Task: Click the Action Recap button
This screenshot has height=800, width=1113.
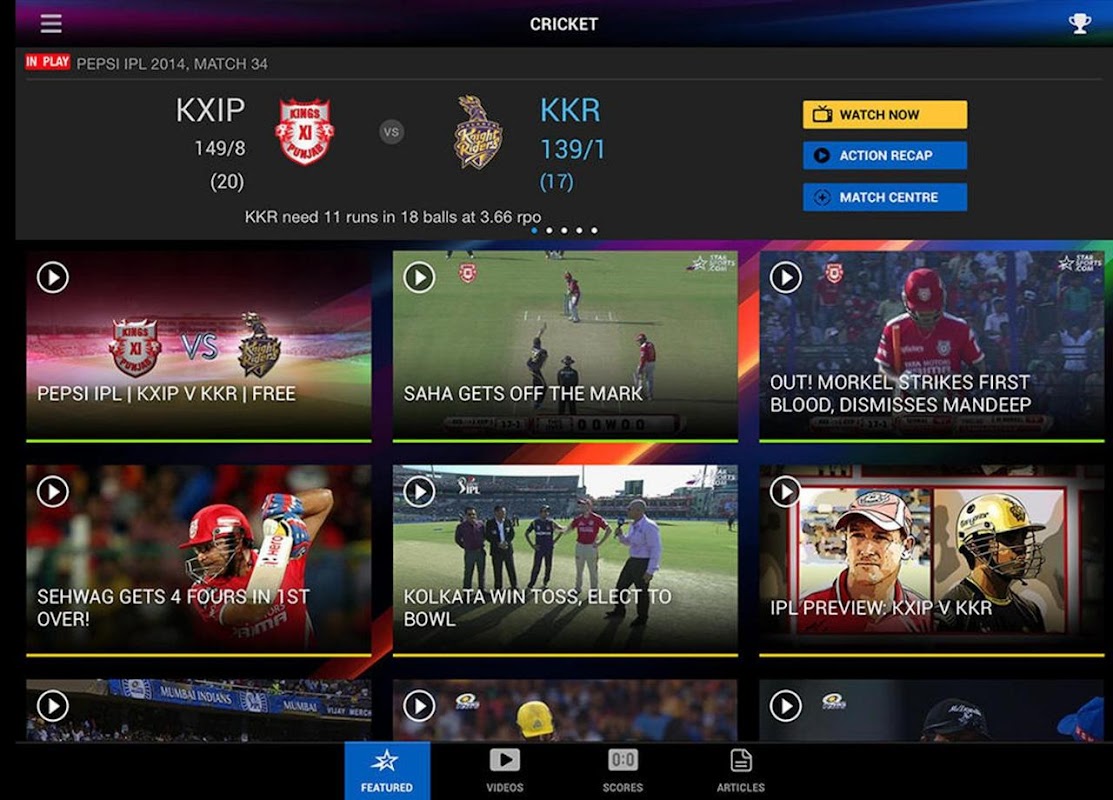Action: (x=884, y=155)
